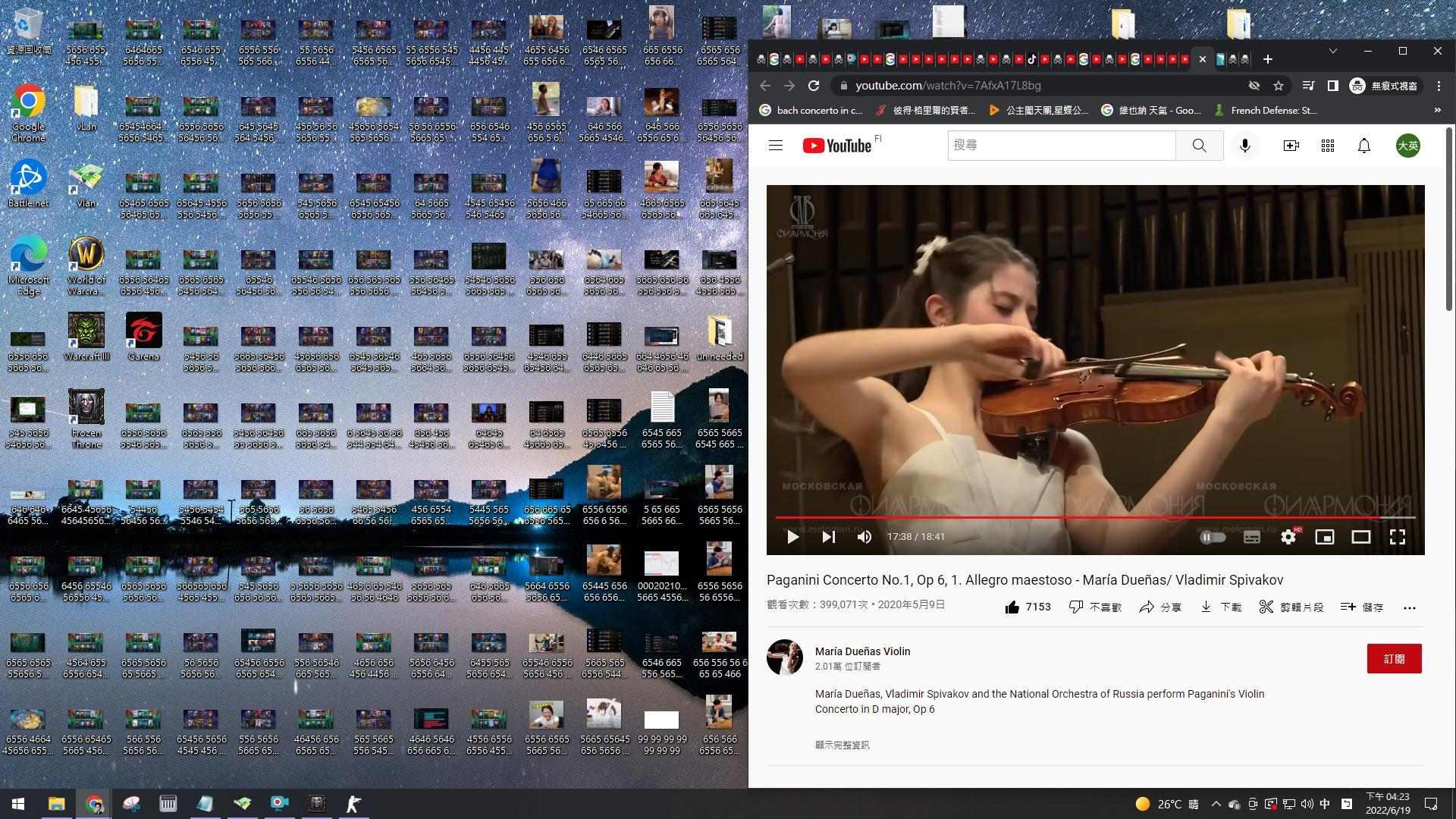Screen dimensions: 1456x819
Task: Skip to the next video
Action: (x=828, y=537)
